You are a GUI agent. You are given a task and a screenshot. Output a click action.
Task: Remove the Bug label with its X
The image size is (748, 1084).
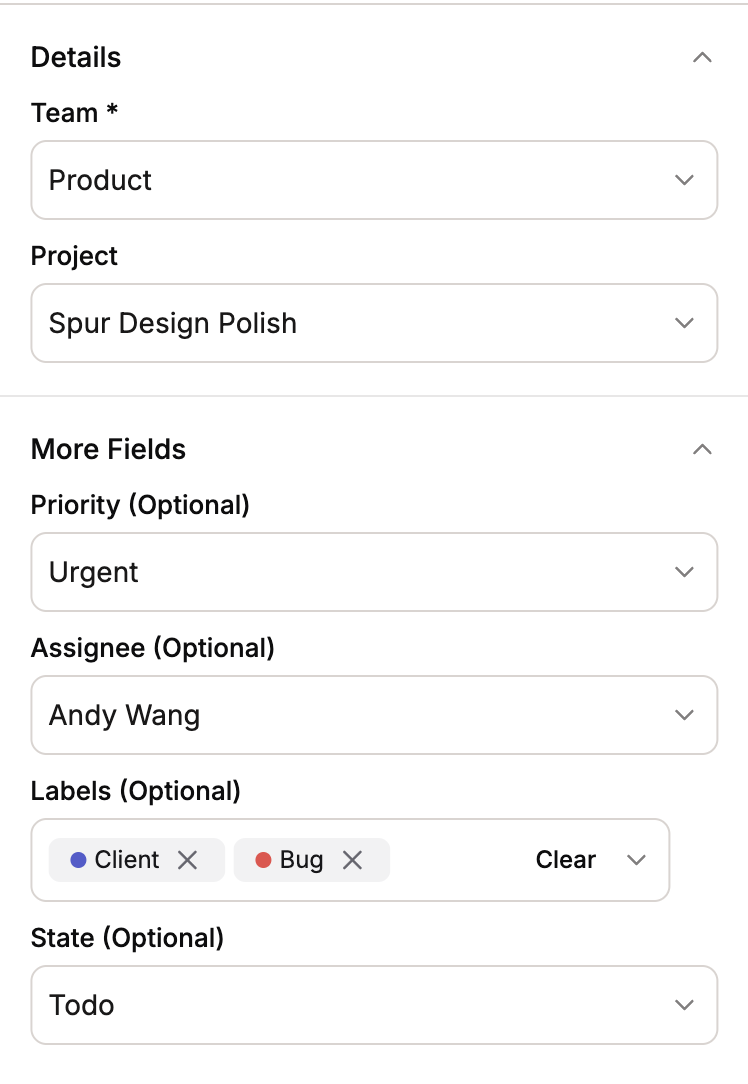click(352, 860)
